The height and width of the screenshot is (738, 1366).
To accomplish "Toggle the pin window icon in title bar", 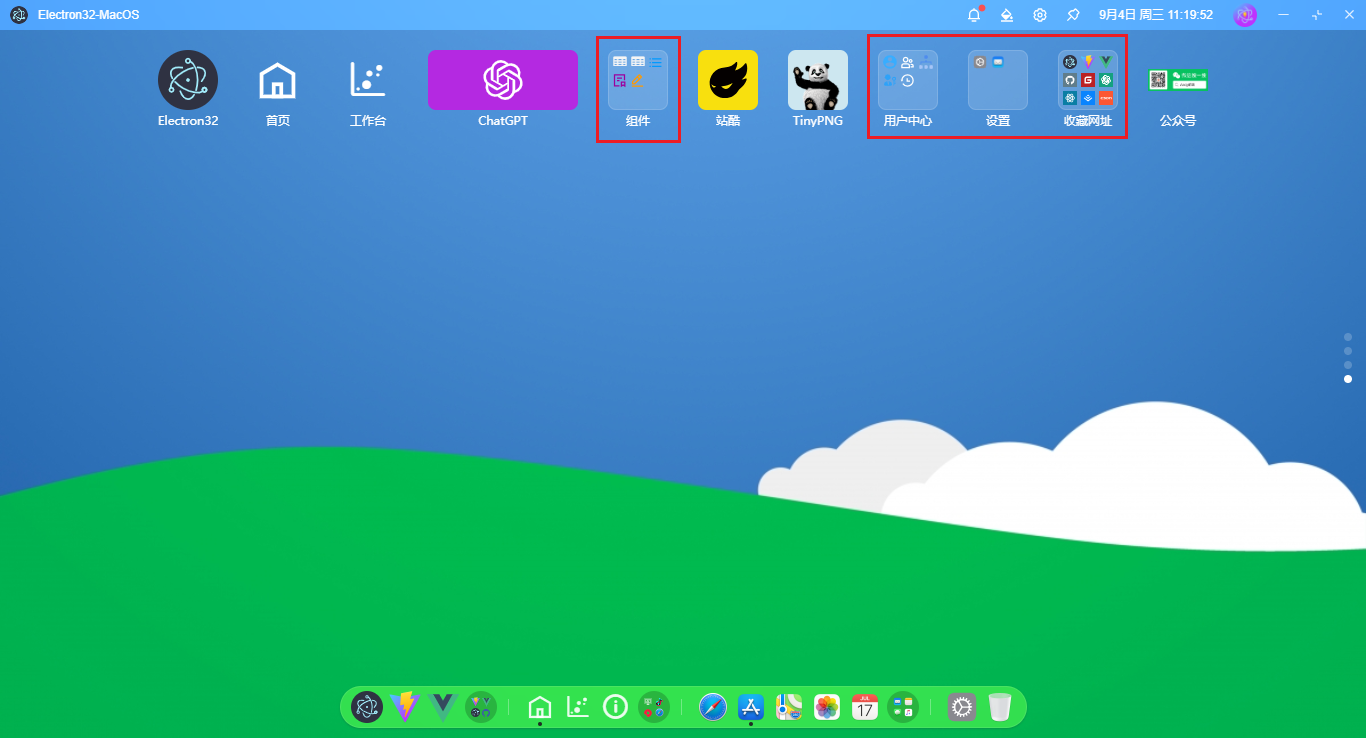I will (x=1073, y=15).
